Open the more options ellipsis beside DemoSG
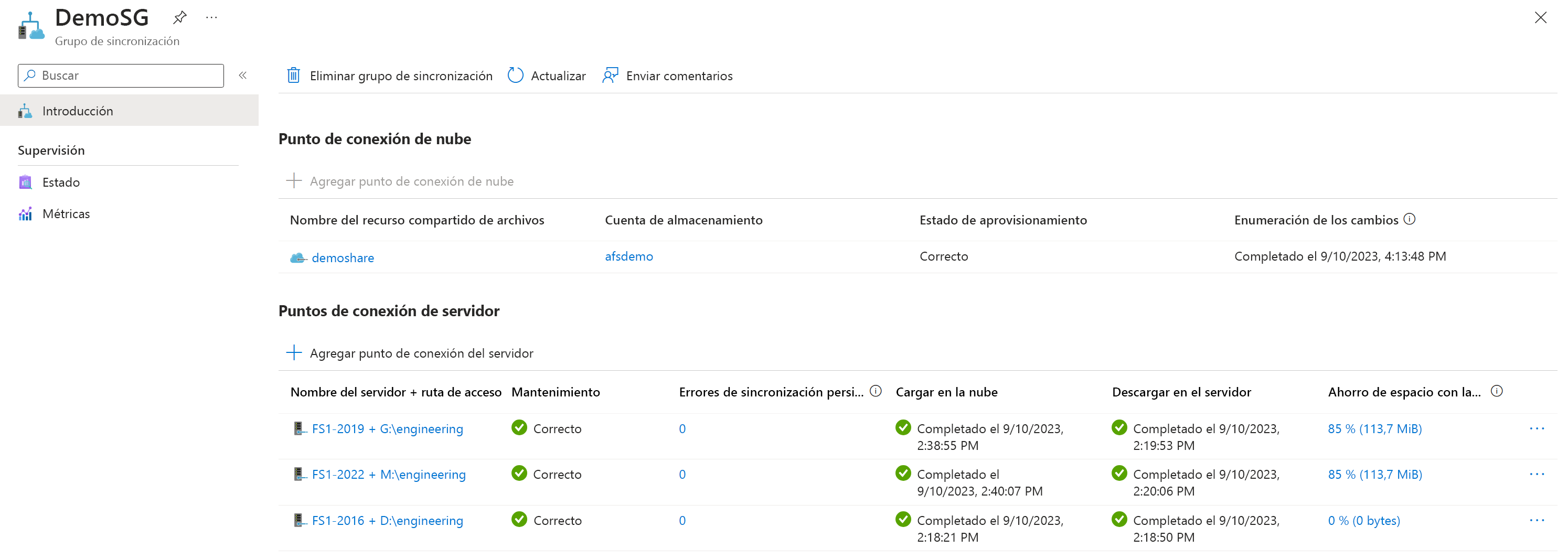The image size is (1568, 559). click(x=211, y=18)
